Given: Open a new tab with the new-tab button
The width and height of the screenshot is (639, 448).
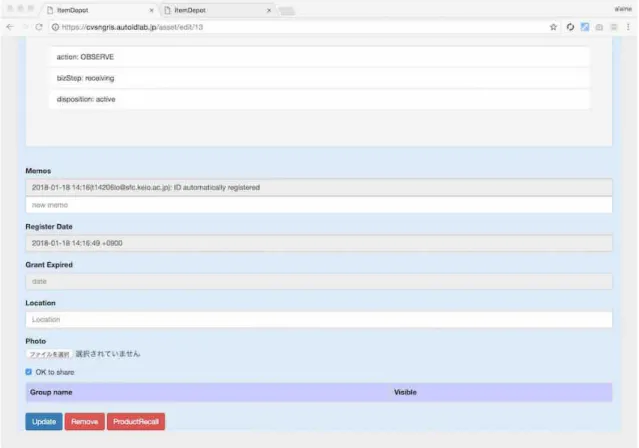Looking at the screenshot, I should [x=286, y=11].
